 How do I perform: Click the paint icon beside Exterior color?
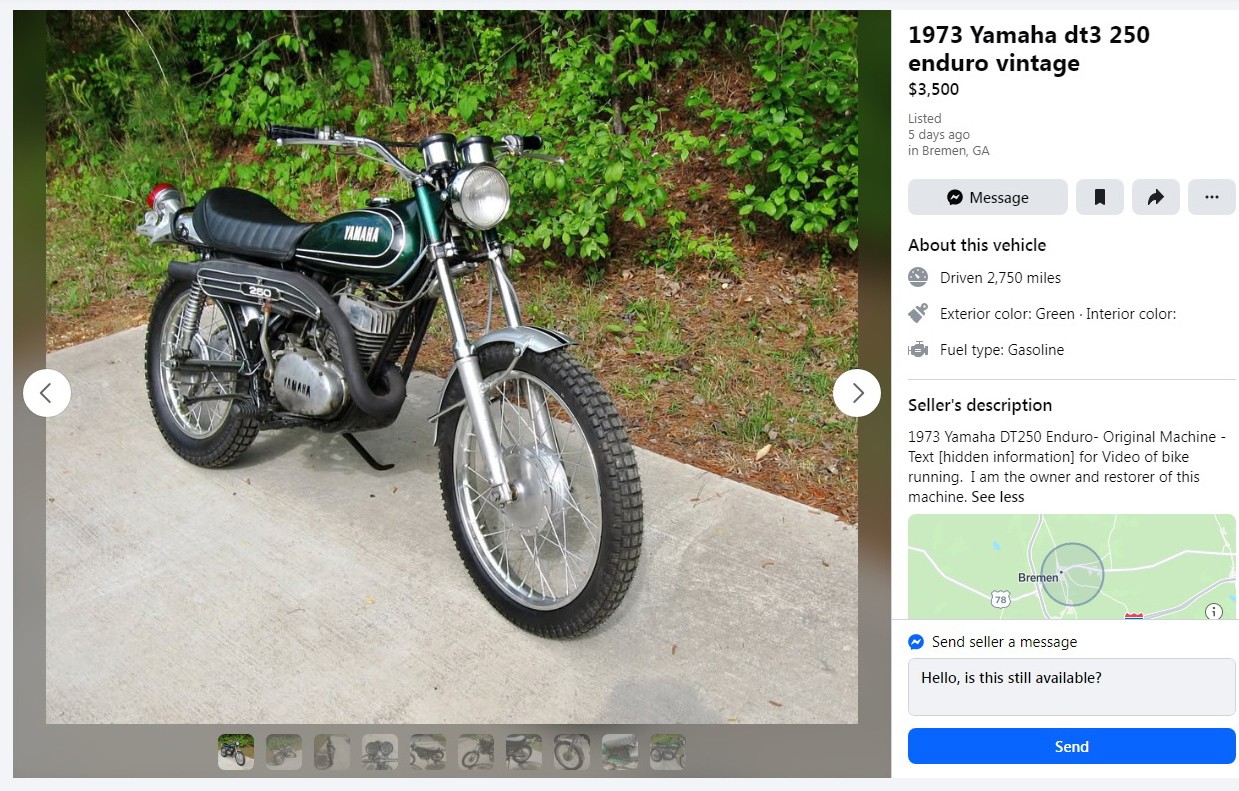[x=918, y=314]
